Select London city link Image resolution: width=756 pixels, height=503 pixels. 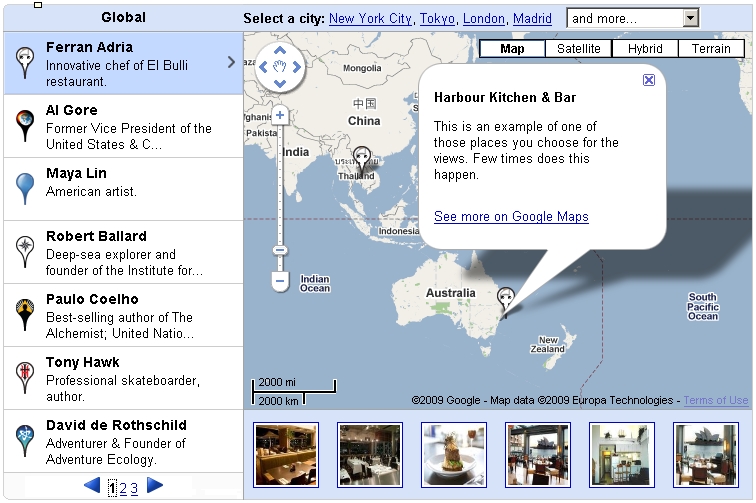point(484,18)
